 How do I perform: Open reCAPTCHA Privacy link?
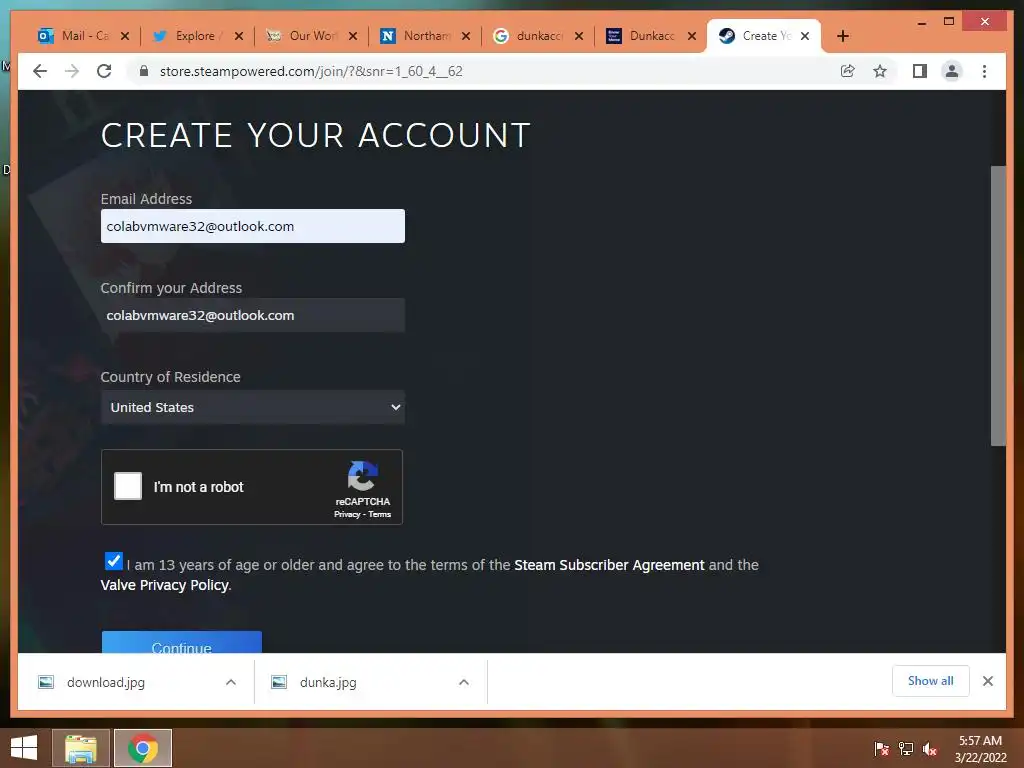tap(347, 515)
